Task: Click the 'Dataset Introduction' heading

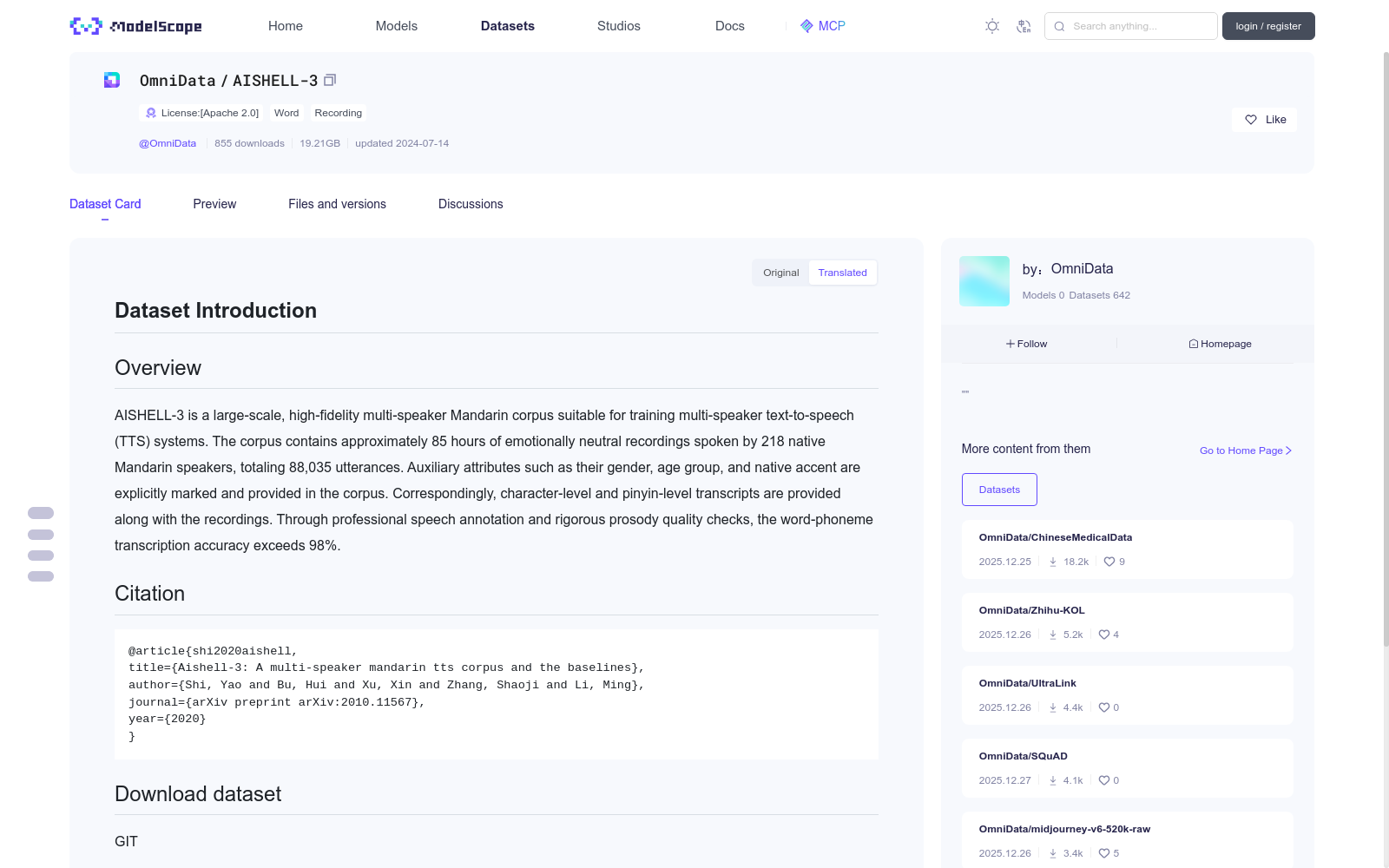Action: point(215,311)
